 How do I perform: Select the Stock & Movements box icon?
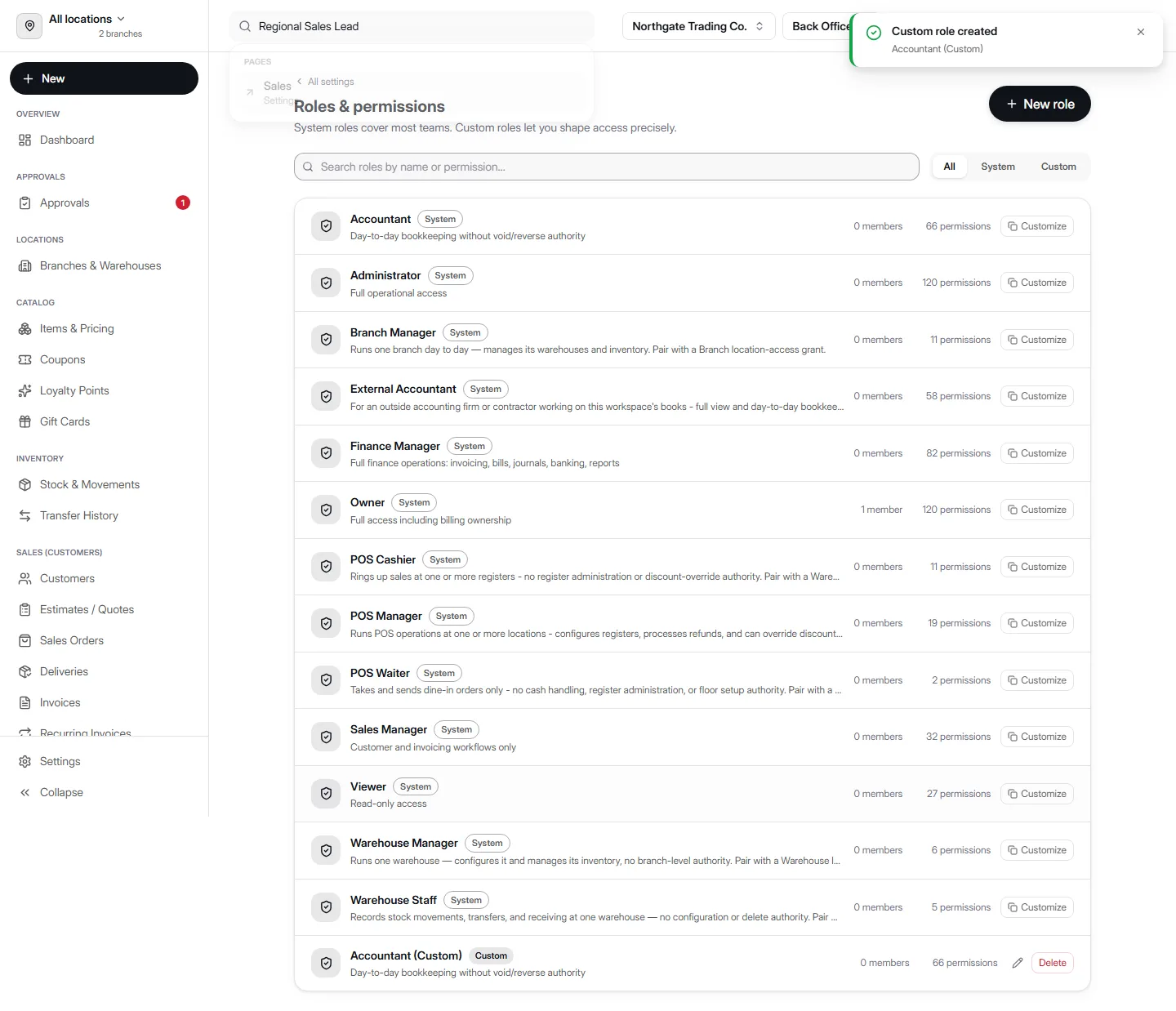(x=25, y=485)
